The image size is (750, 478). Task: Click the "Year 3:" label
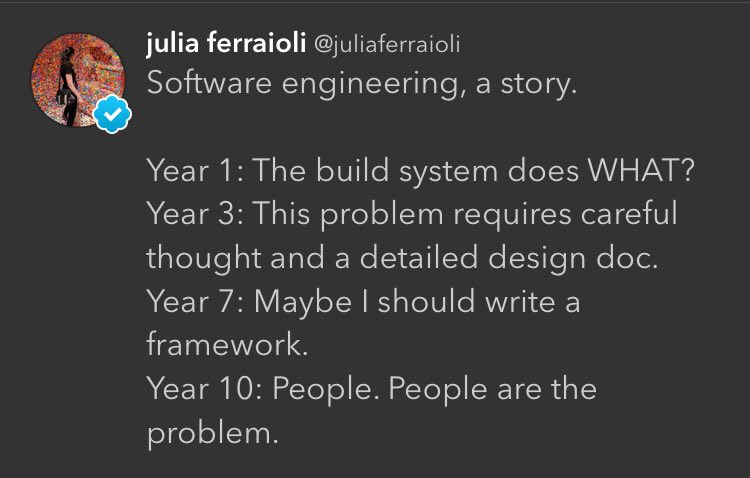tap(195, 213)
